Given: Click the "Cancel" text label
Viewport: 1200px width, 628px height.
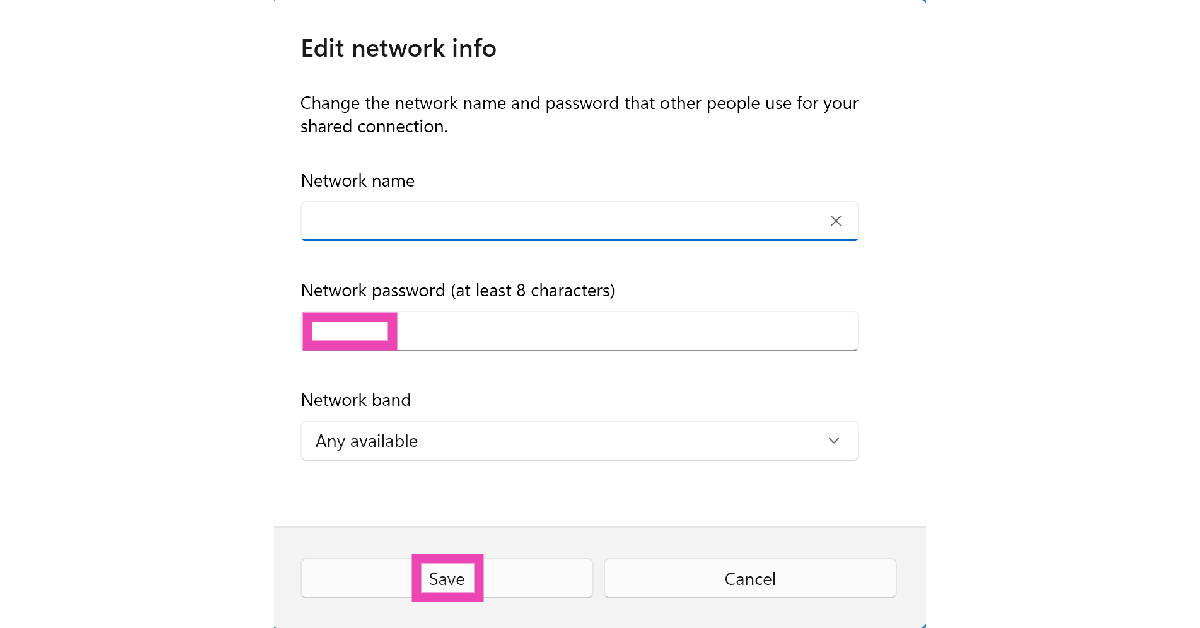Looking at the screenshot, I should point(750,579).
